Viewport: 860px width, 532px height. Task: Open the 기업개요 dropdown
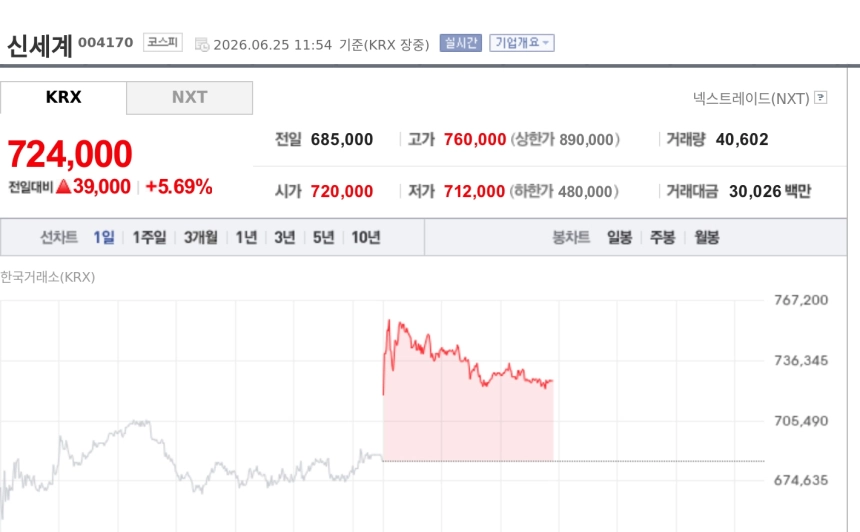pyautogui.click(x=522, y=43)
